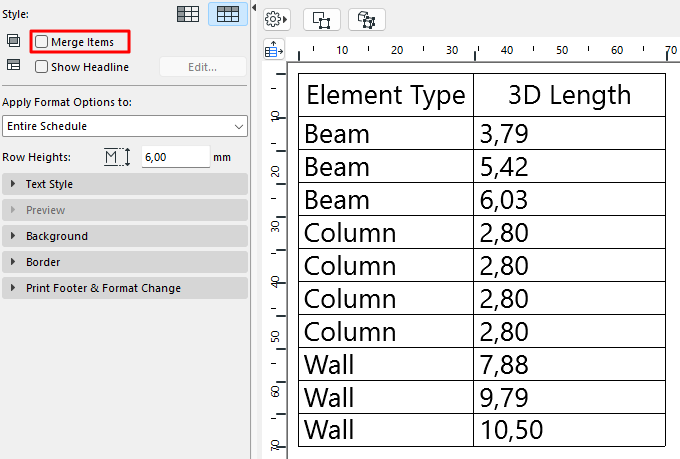The height and width of the screenshot is (459, 680).
Task: Click the 2D selection toolbar icon
Action: (321, 19)
